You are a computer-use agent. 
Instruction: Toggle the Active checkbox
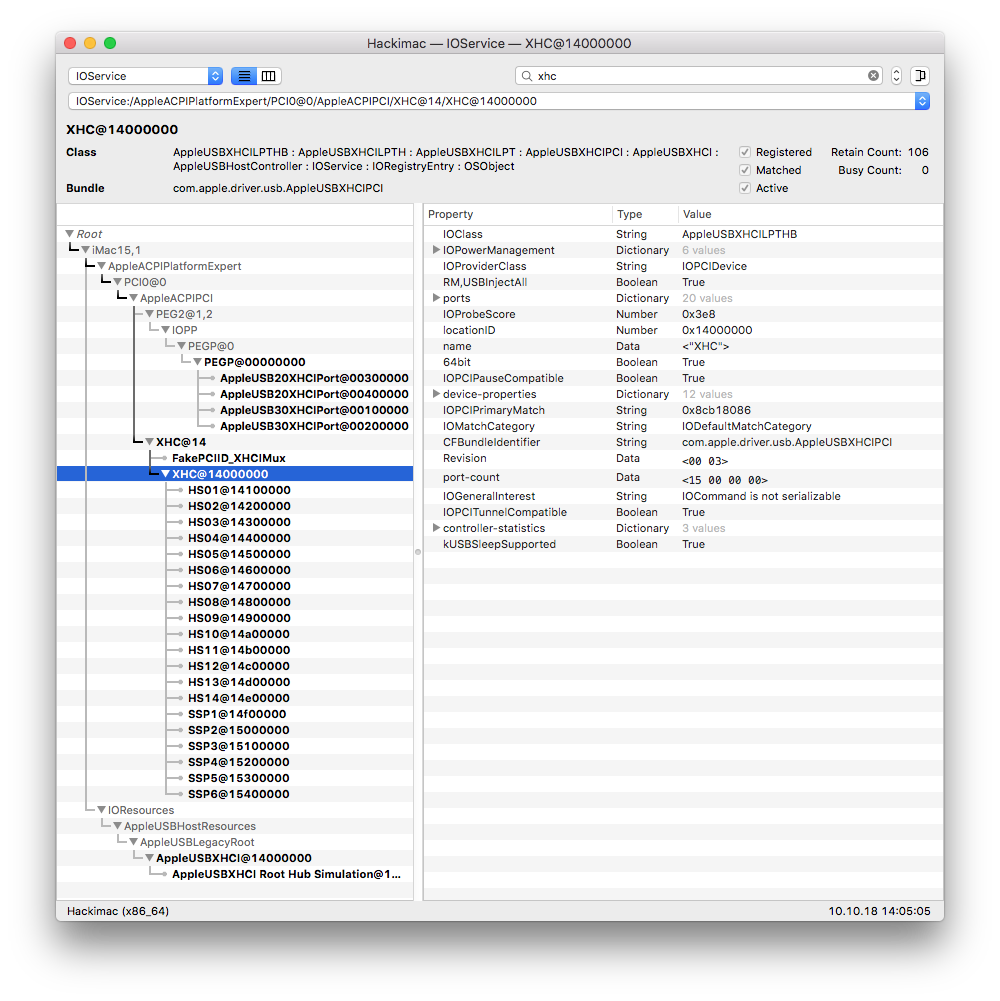tap(745, 188)
